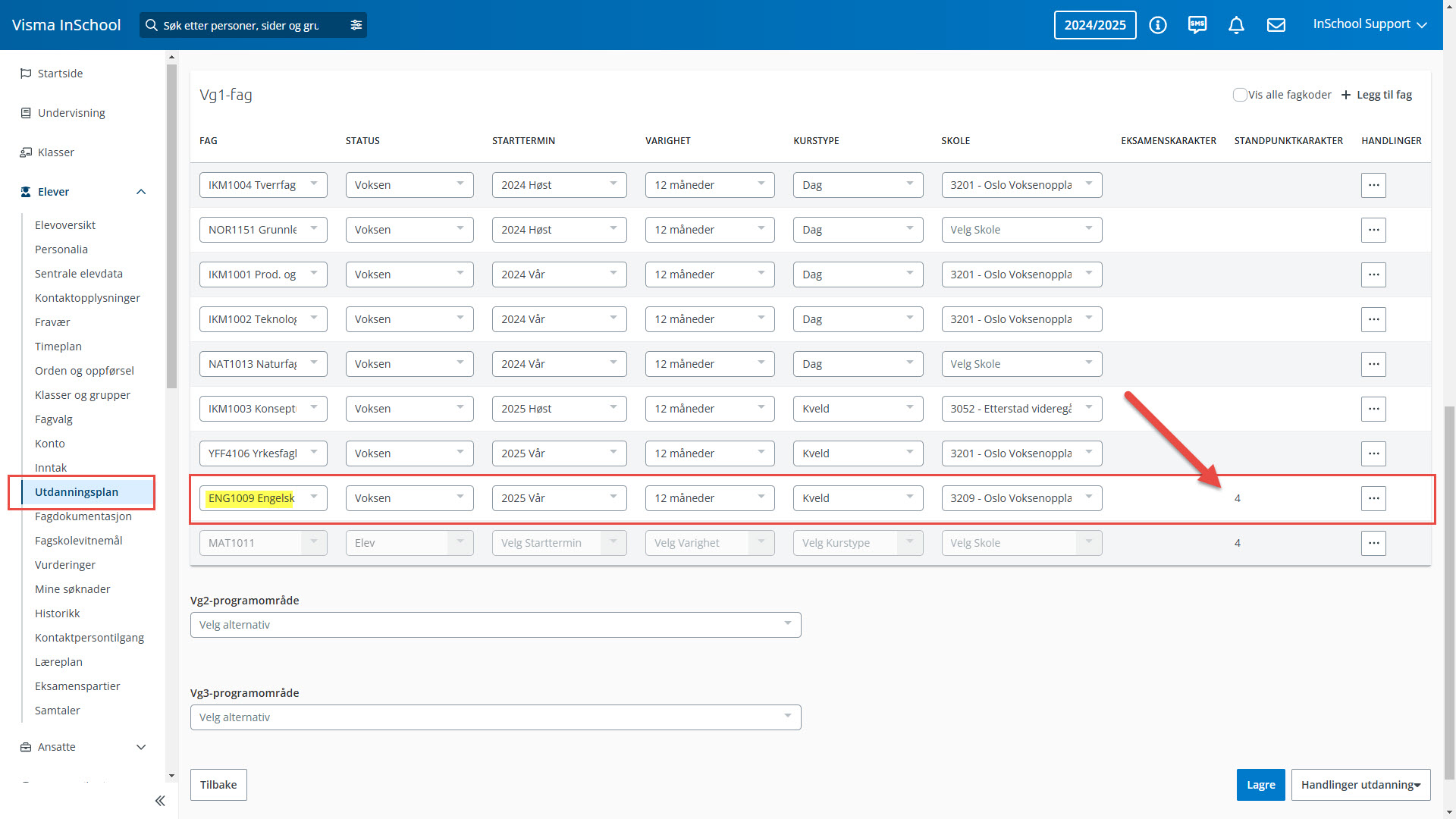Open search filter settings icon
Viewport: 1456px width, 819px height.
click(x=356, y=25)
